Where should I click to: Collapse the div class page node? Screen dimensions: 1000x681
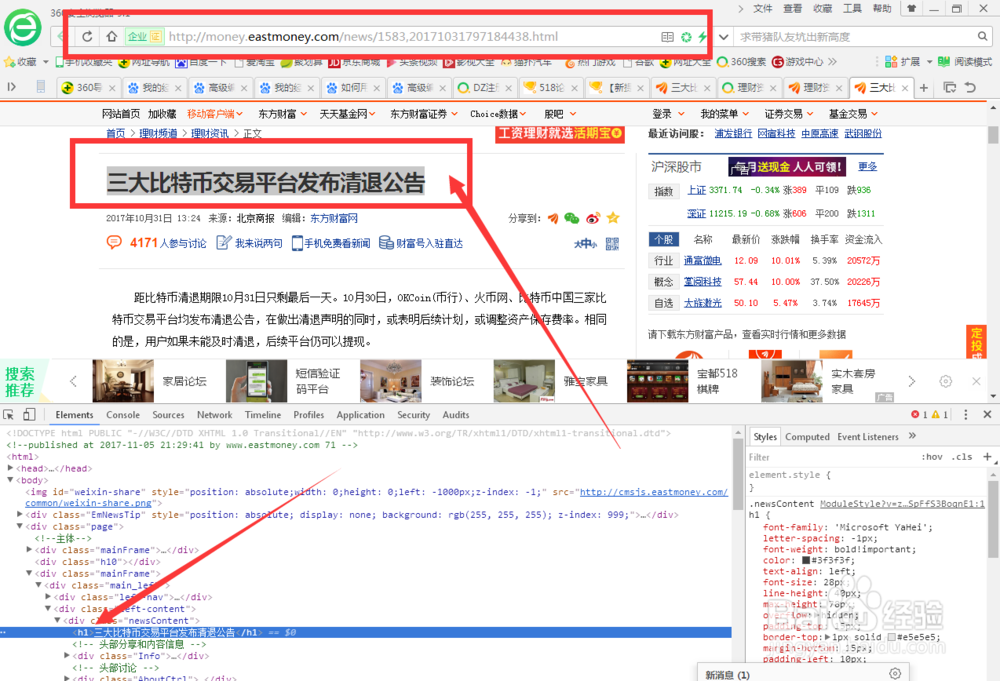pyautogui.click(x=20, y=526)
